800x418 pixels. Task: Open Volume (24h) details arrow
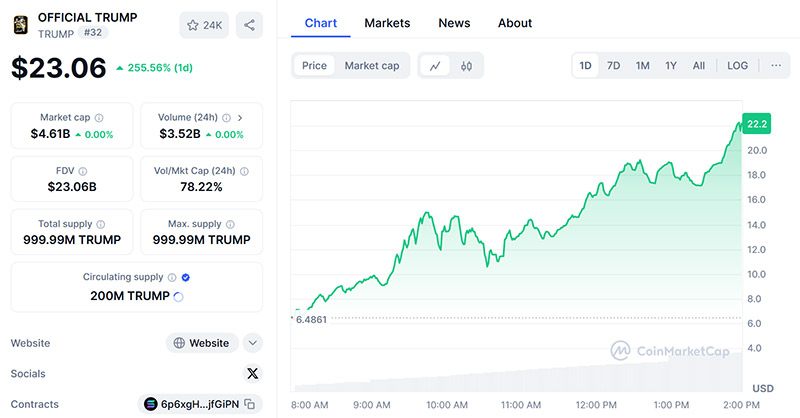click(x=240, y=118)
